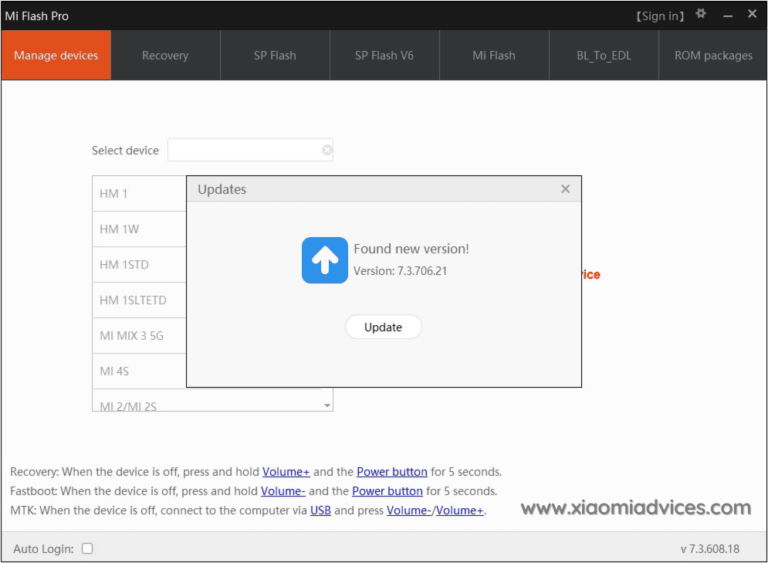Enable the Auto Login checkbox

click(x=87, y=548)
